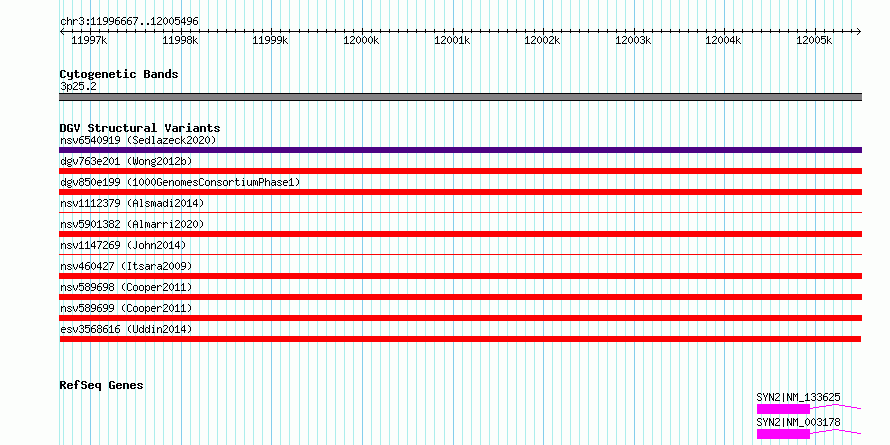This screenshot has width=890, height=445.
Task: Click the ruler's left arrowhead
Action: click(x=62, y=32)
